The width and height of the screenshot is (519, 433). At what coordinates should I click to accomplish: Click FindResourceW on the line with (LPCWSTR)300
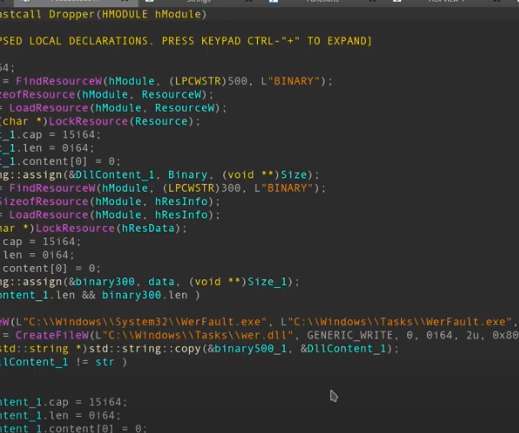(x=52, y=188)
